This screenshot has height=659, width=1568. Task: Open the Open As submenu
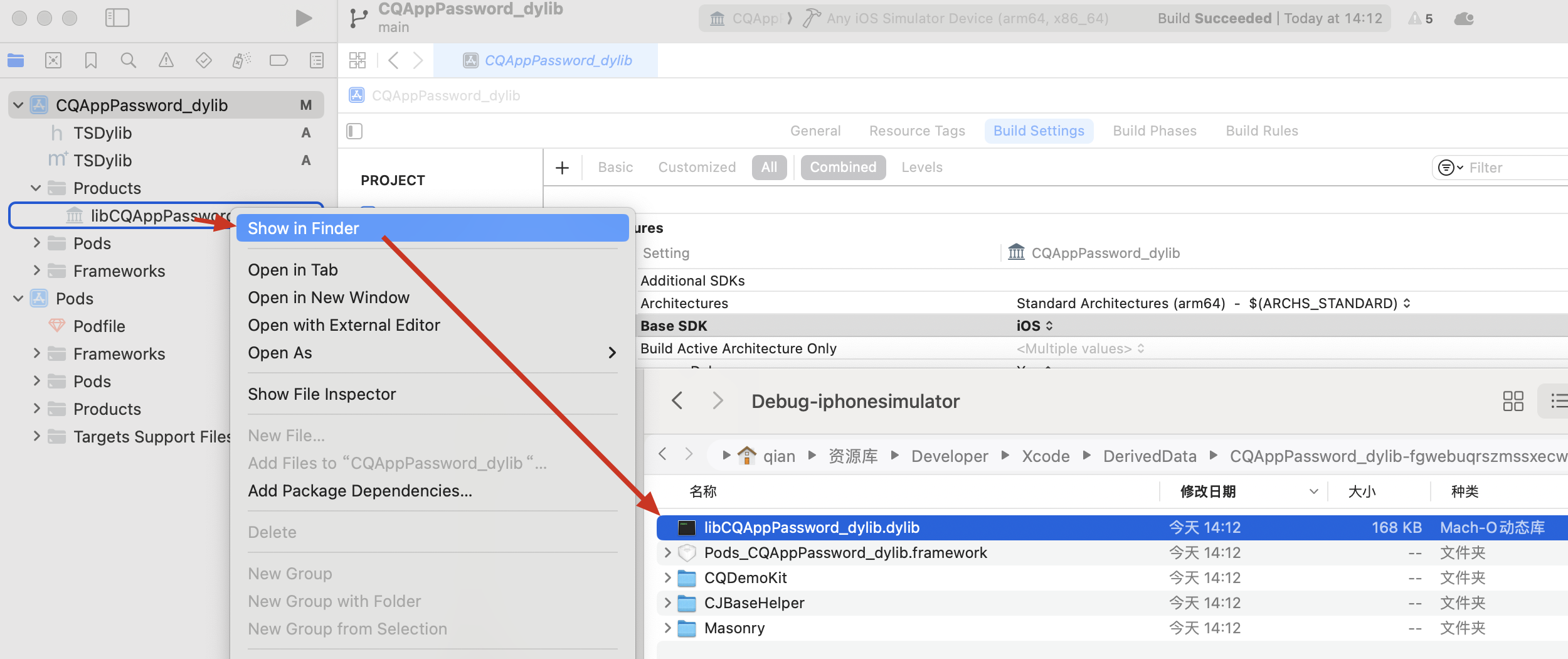432,353
